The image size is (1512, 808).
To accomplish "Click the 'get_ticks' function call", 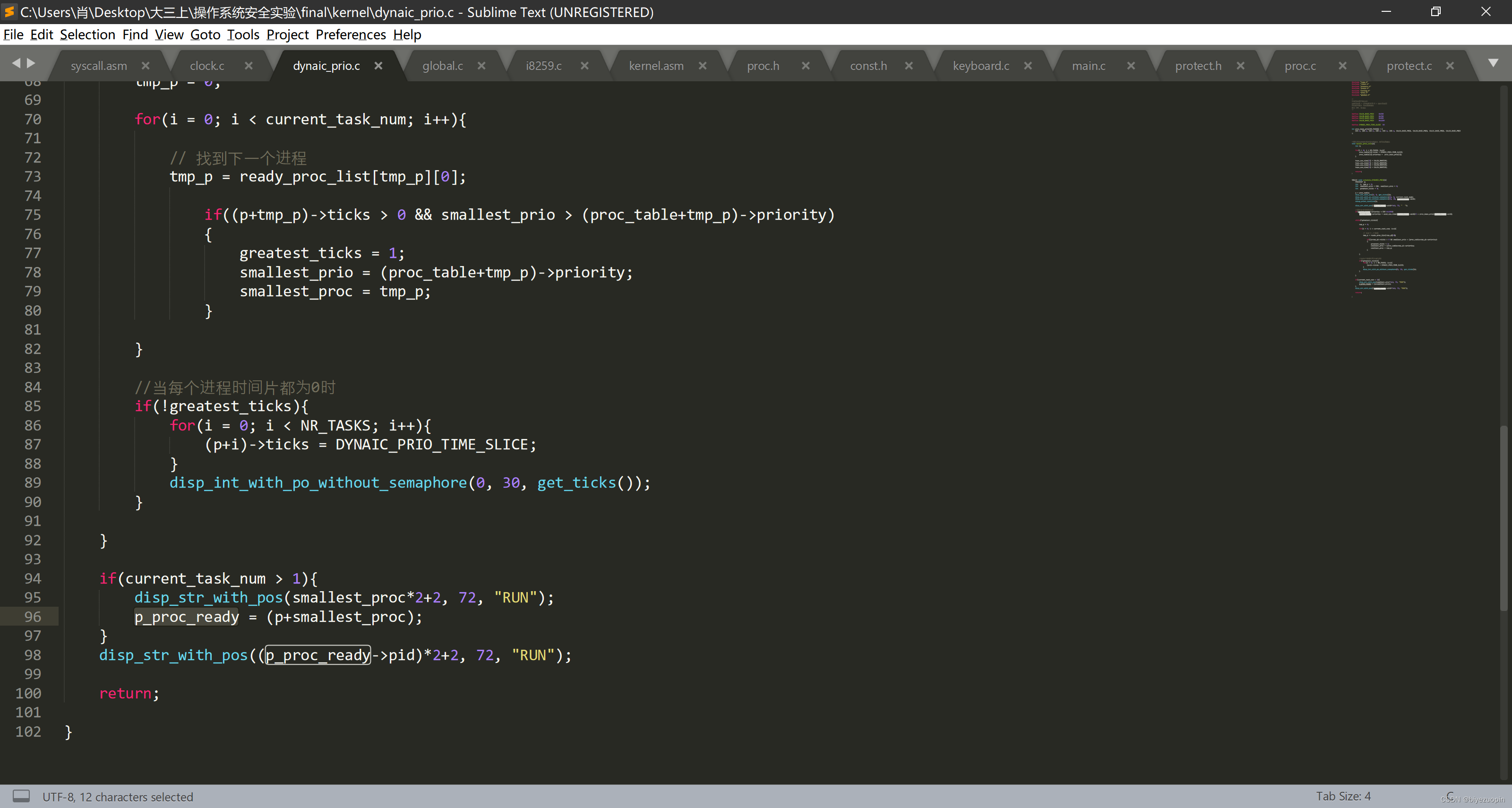I will coord(576,482).
